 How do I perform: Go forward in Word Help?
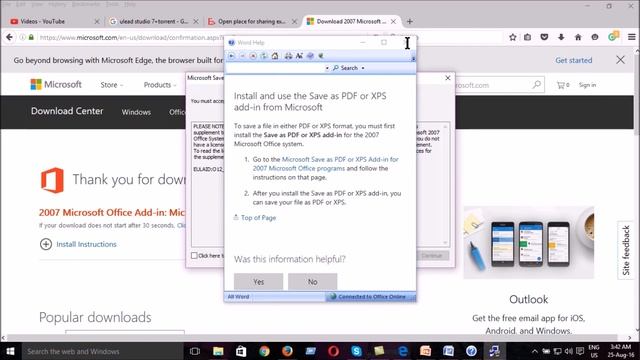pos(242,56)
